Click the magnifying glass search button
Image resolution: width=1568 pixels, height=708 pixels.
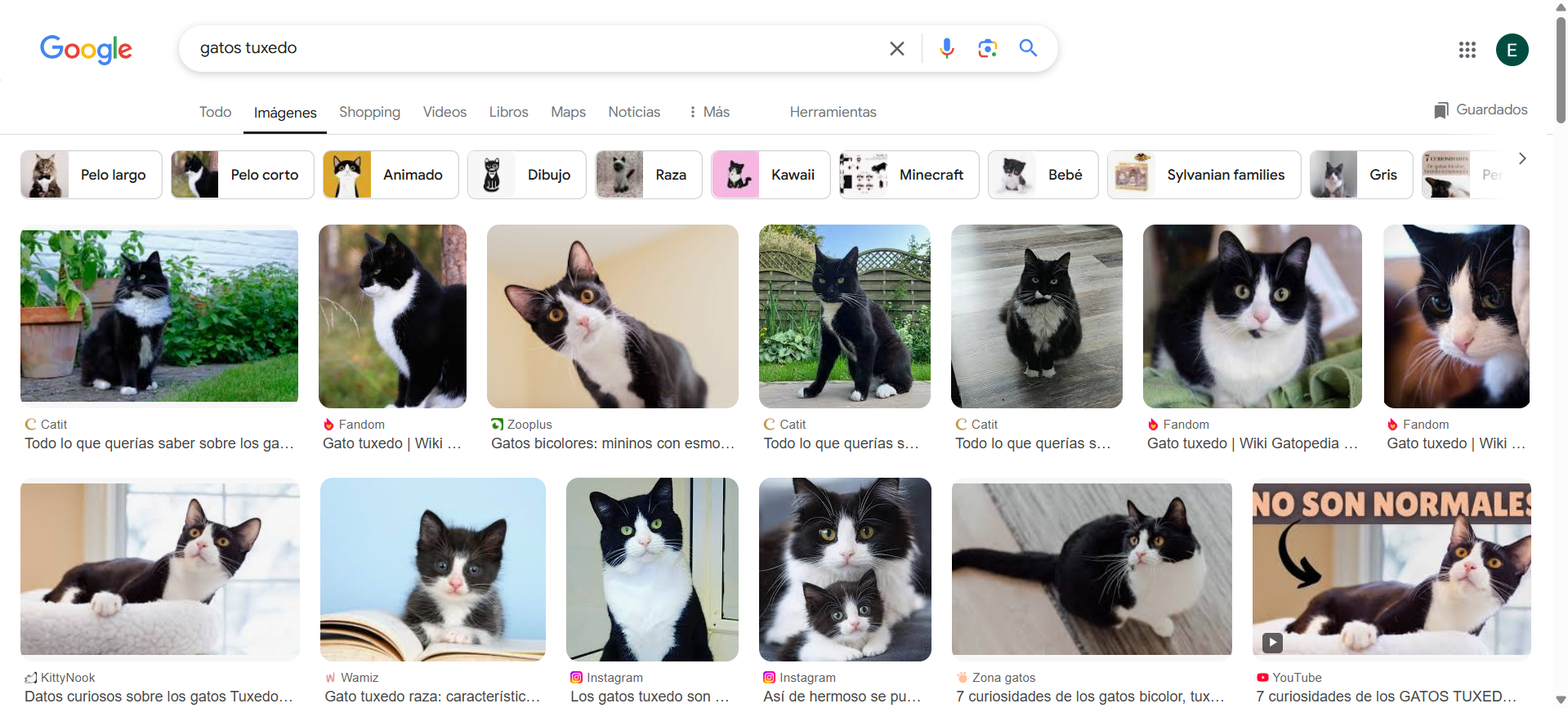click(1028, 48)
